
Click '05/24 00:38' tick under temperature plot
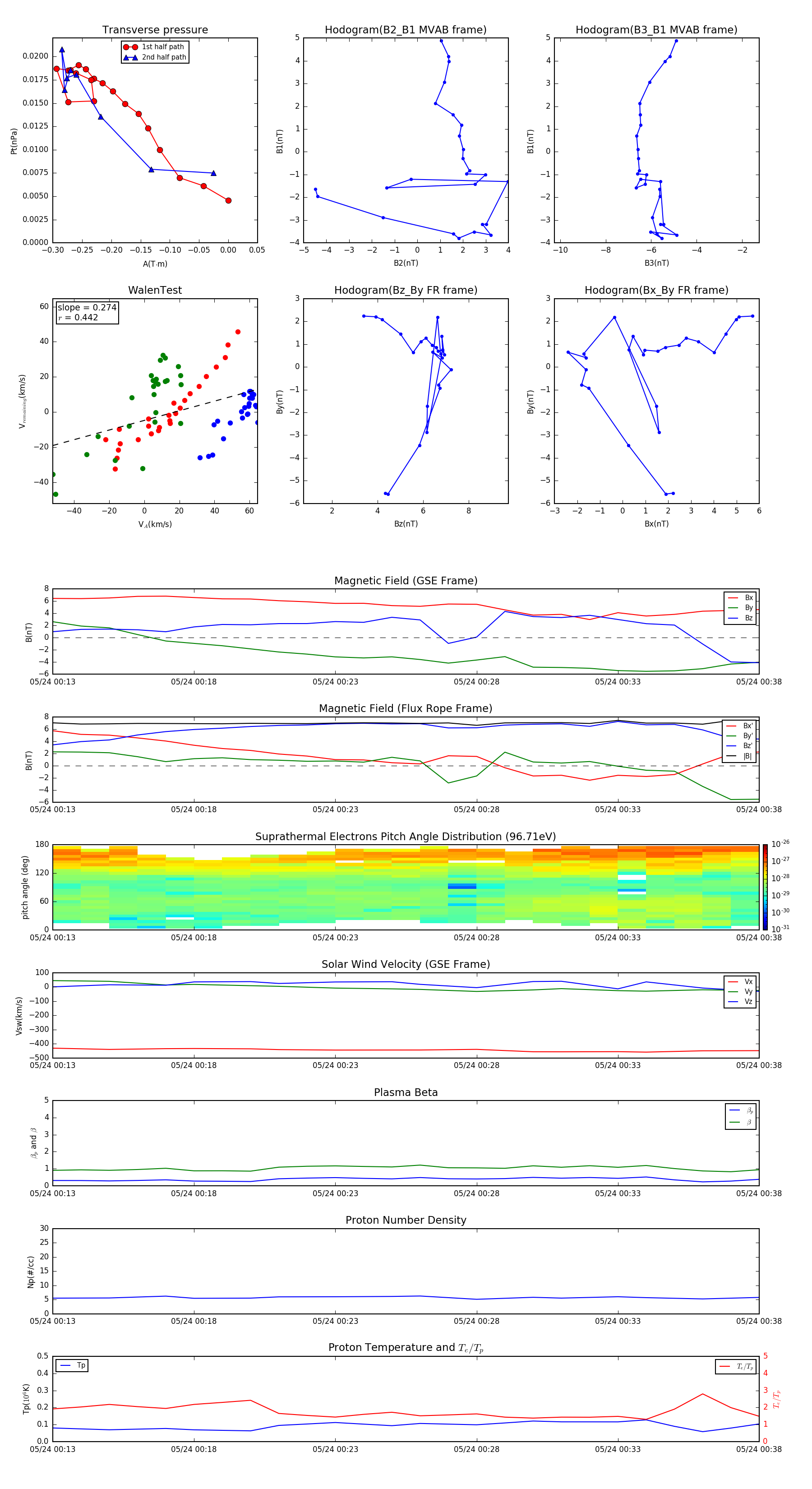[x=759, y=1449]
